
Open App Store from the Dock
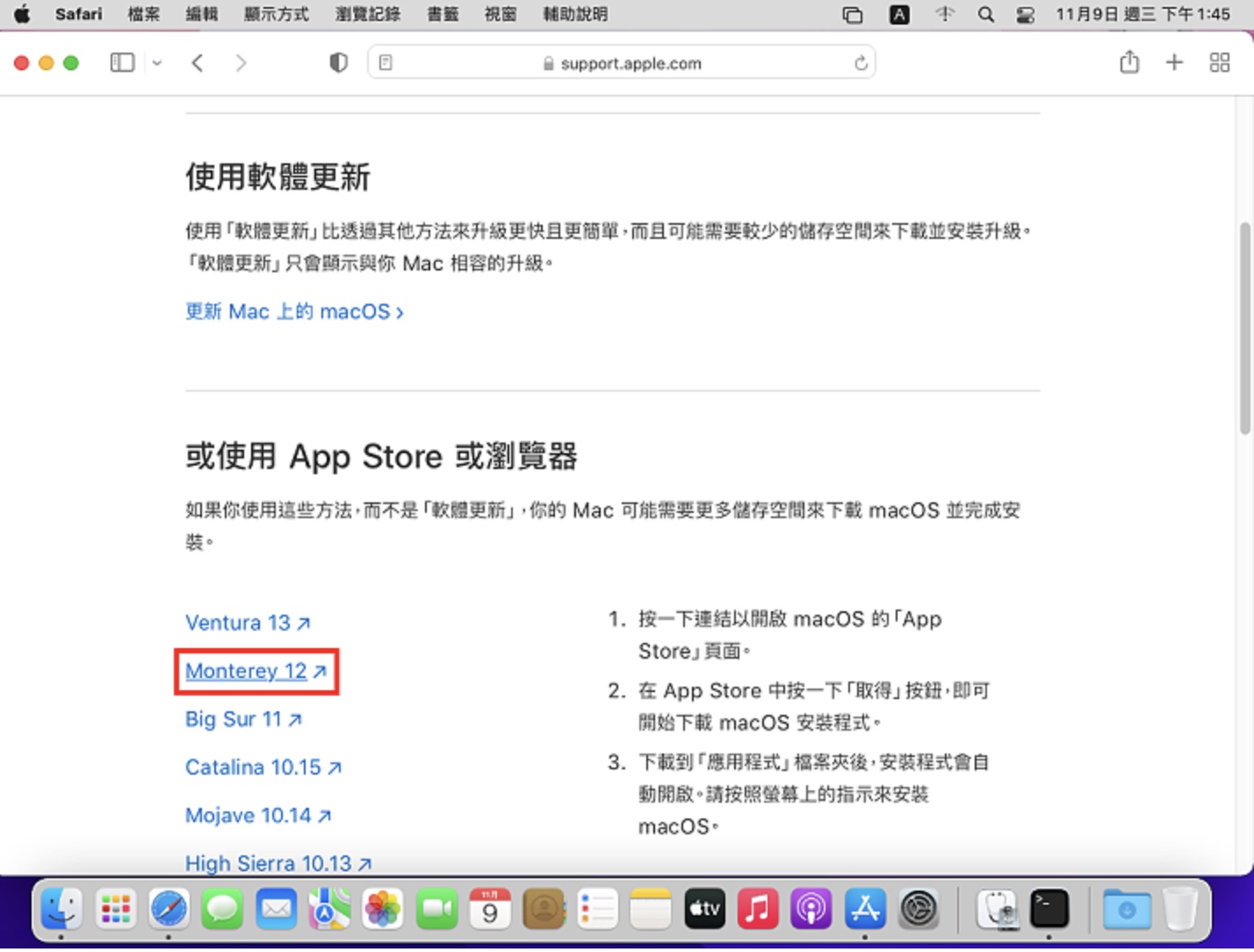(x=865, y=909)
